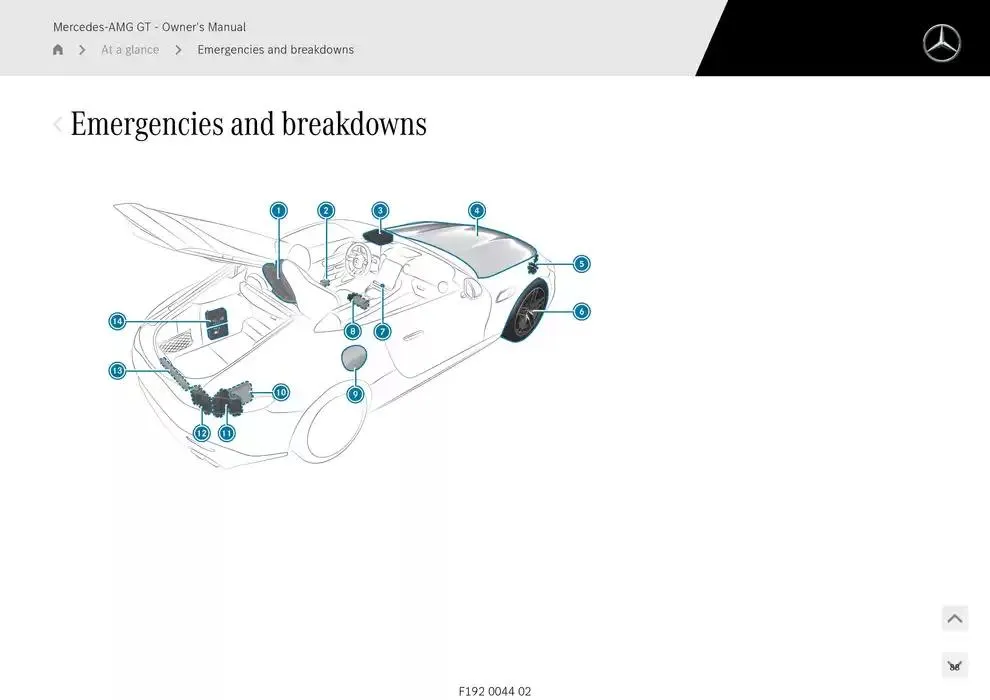Viewport: 990px width, 700px height.
Task: Select callout number 4 on the hood
Action: [477, 210]
